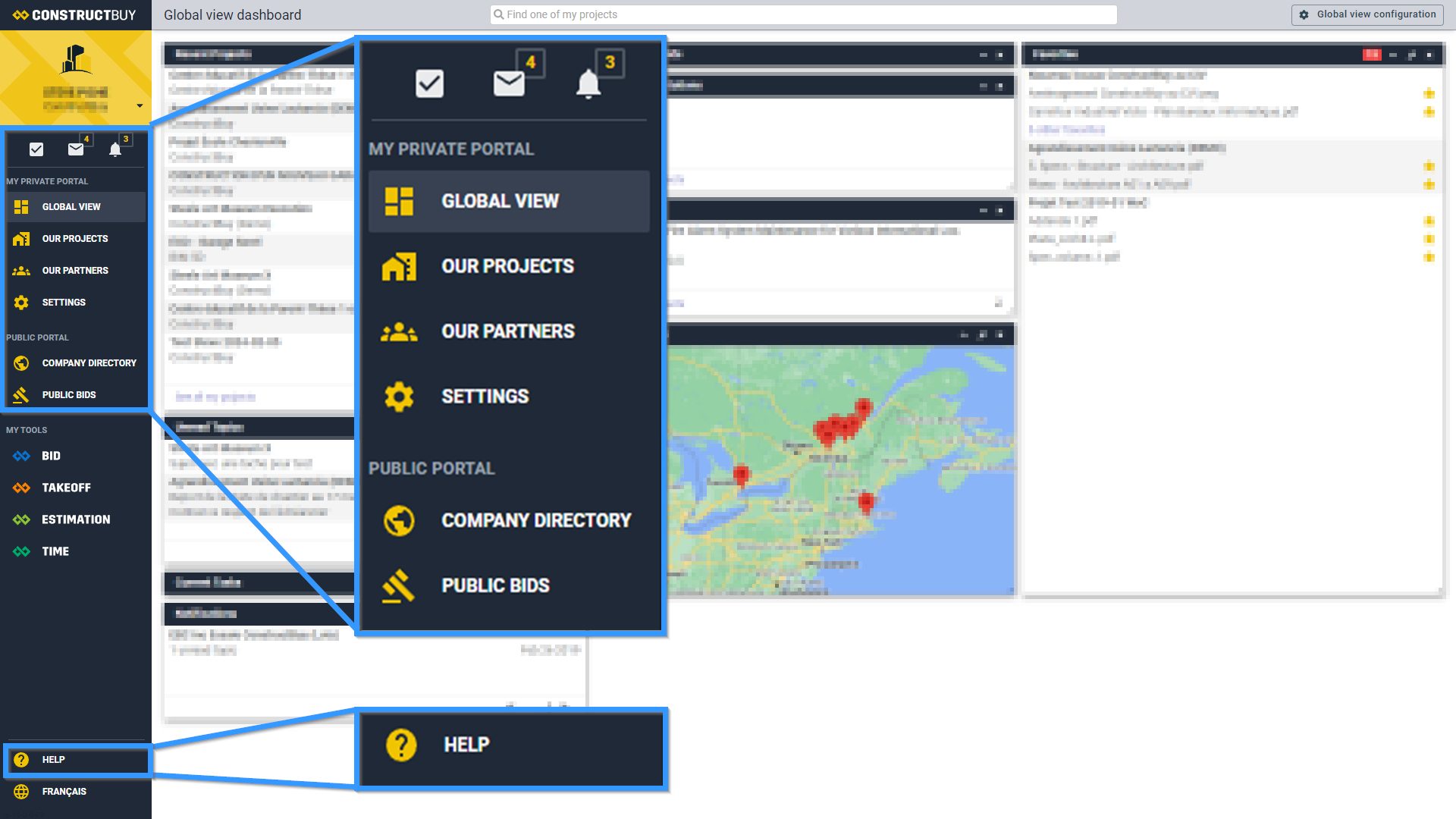
Task: Expand the company selector dropdown arrow
Action: (140, 105)
